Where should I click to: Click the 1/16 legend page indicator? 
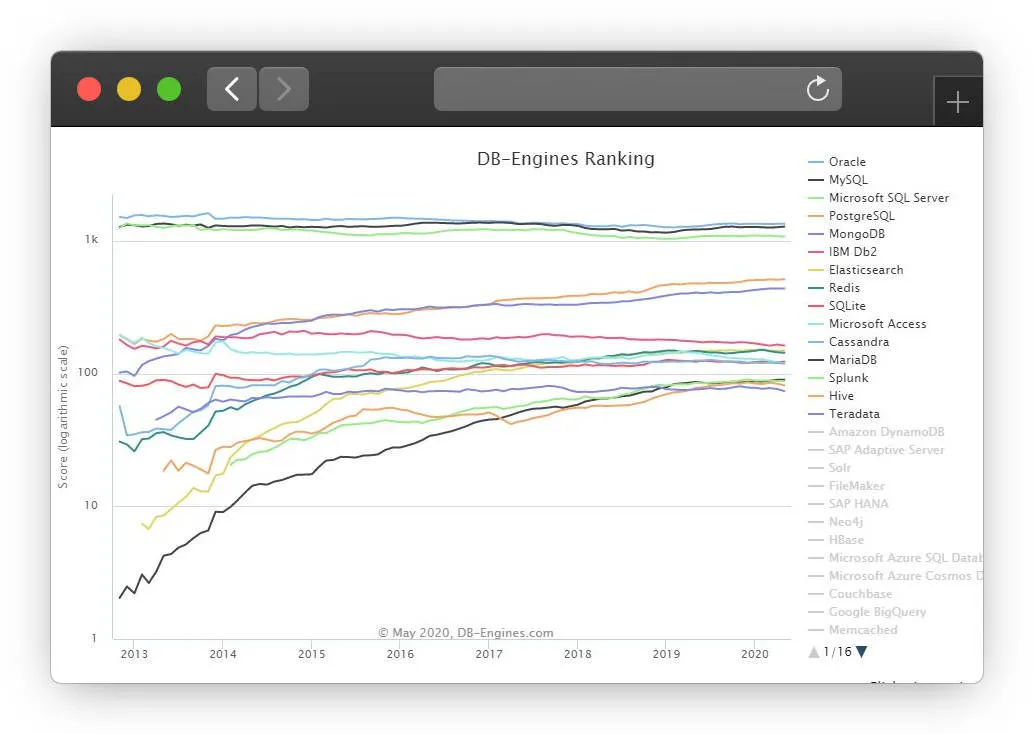tap(837, 652)
